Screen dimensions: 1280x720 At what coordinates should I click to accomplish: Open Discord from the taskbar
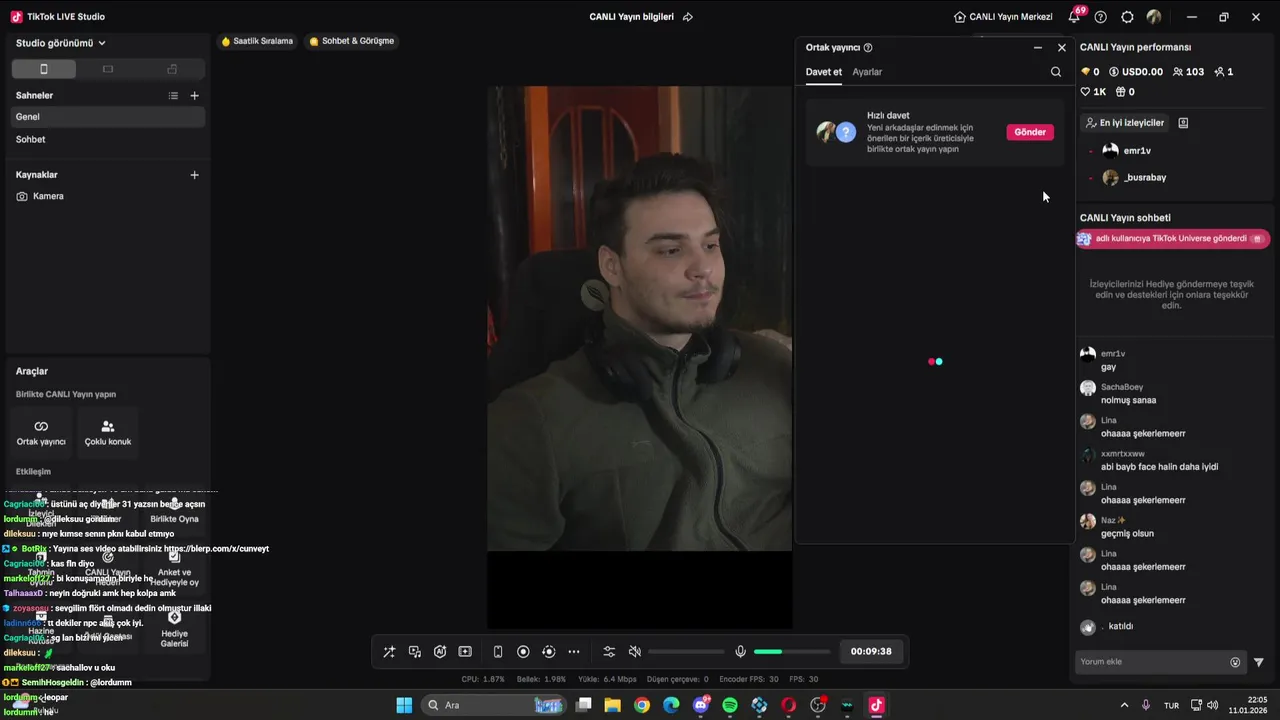click(x=701, y=705)
